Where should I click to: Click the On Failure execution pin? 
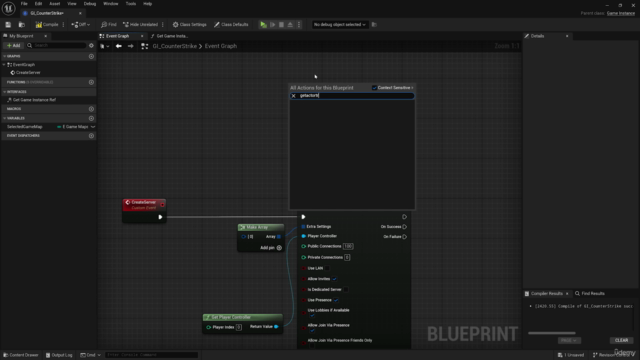(x=404, y=237)
